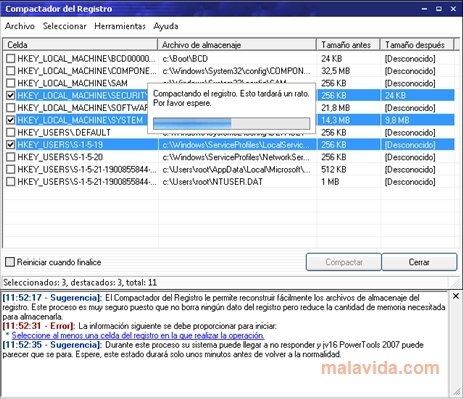Click the Compactar button
The height and width of the screenshot is (399, 463).
click(344, 262)
